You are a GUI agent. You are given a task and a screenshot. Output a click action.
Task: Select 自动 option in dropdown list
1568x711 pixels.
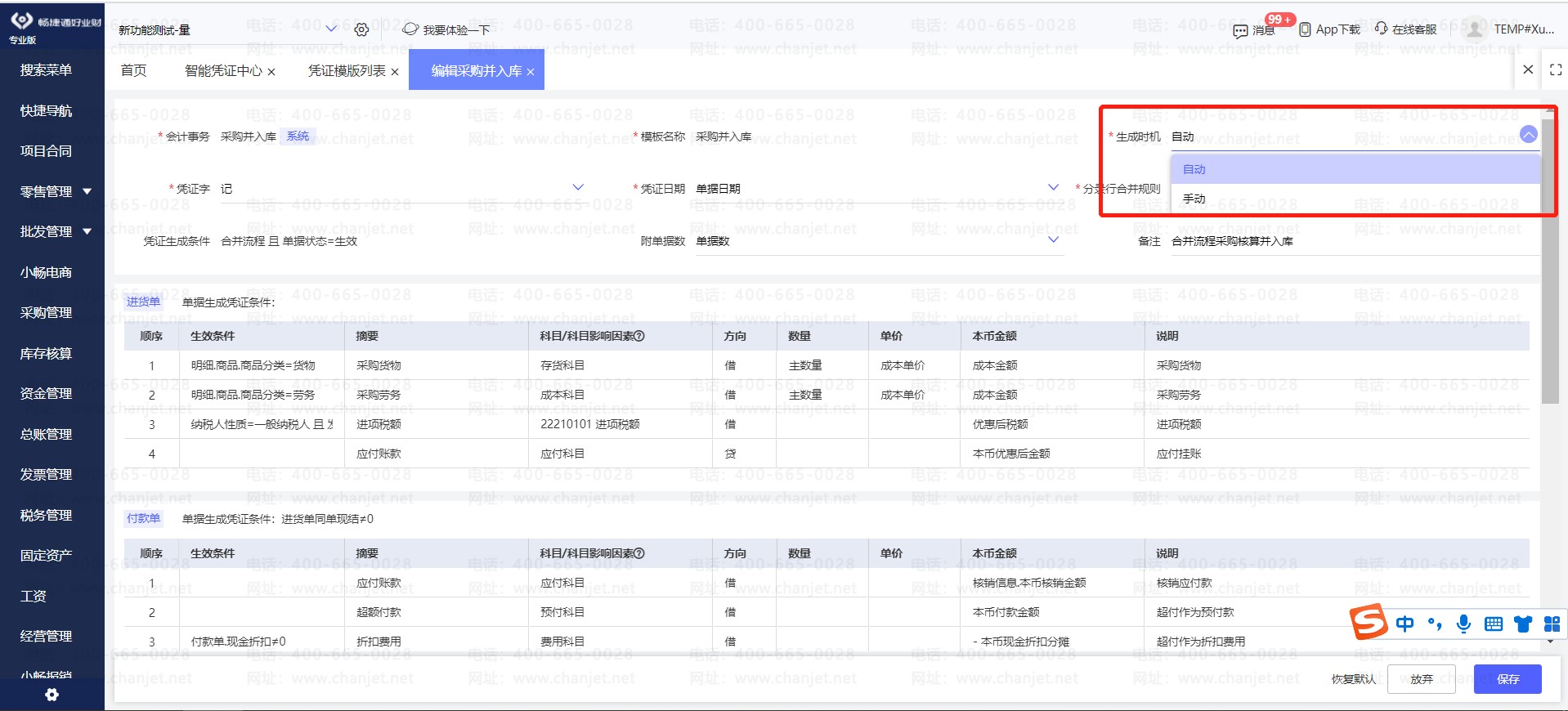pyautogui.click(x=1355, y=169)
